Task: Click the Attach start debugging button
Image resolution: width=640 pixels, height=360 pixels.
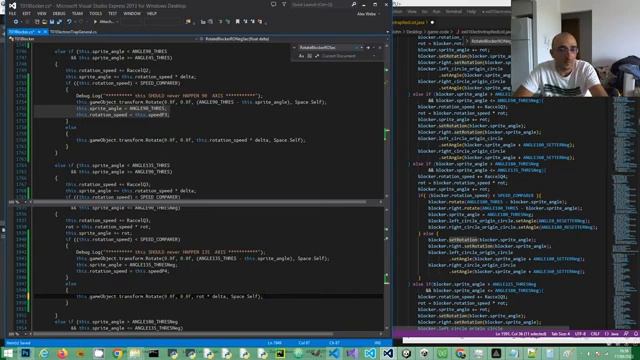Action: (105, 22)
